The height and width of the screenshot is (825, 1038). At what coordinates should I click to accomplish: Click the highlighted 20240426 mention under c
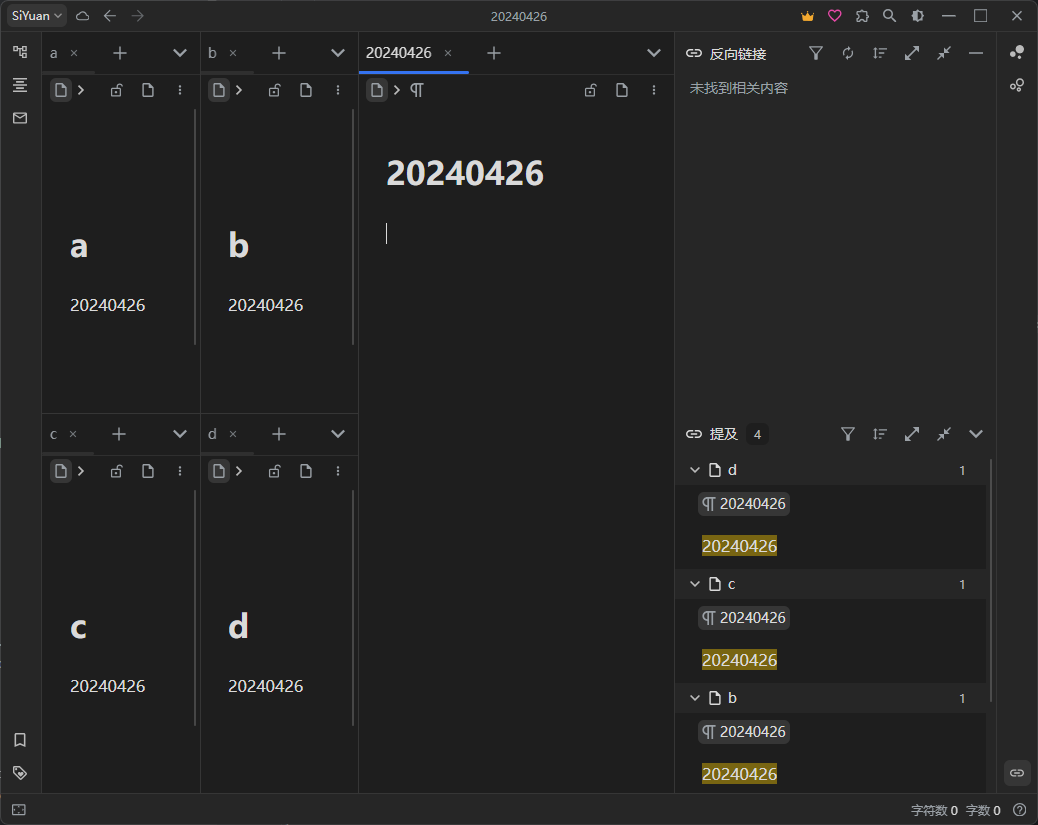739,660
